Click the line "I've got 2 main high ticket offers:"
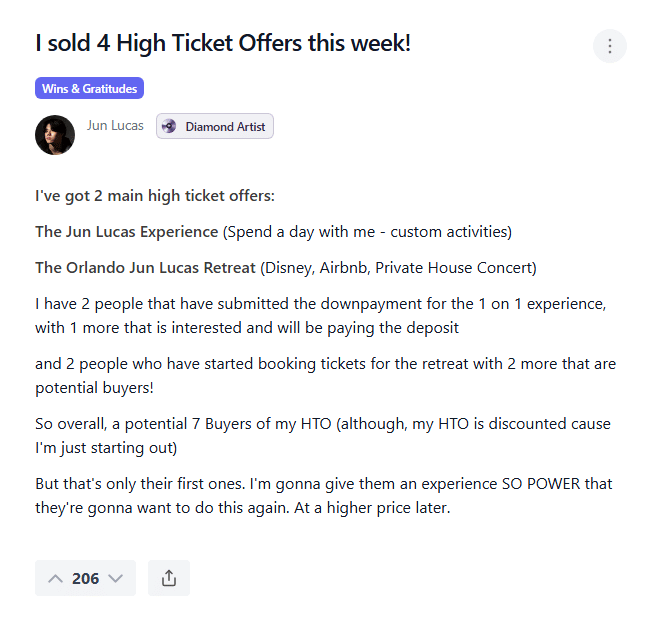This screenshot has height=619, width=659. (x=154, y=196)
